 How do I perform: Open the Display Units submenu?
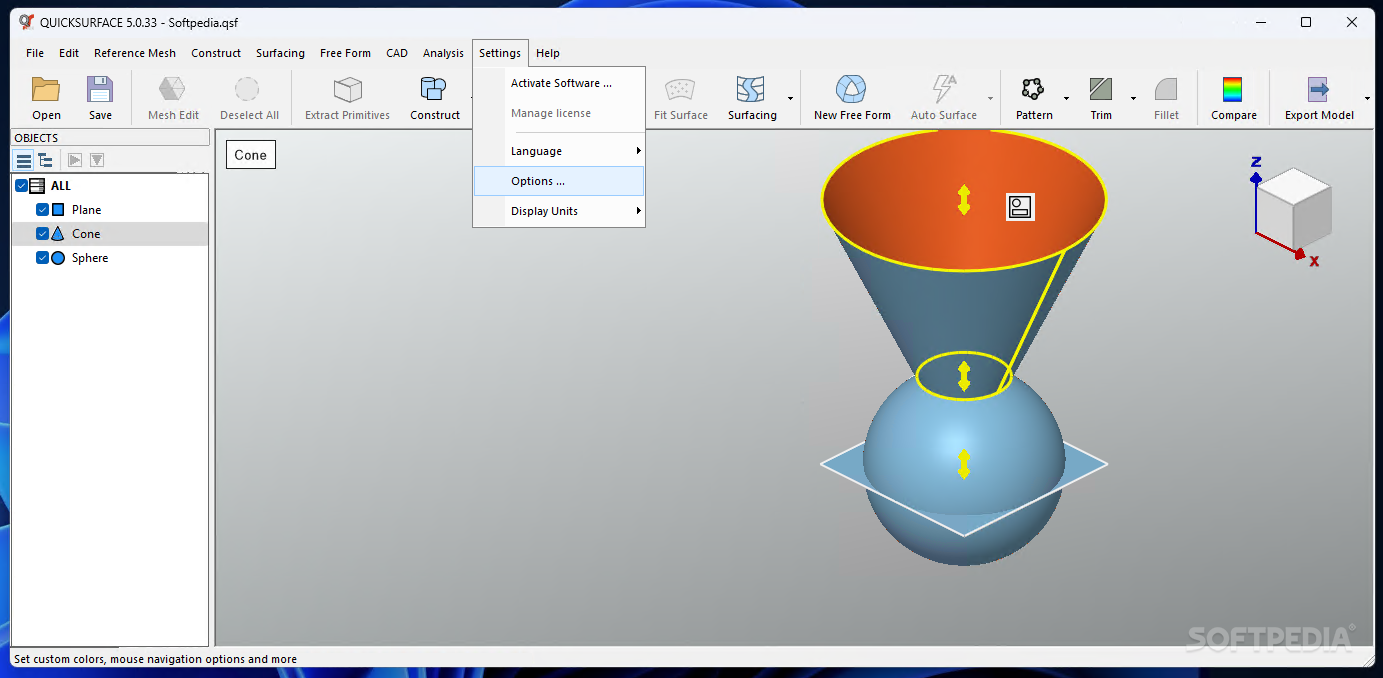(559, 211)
